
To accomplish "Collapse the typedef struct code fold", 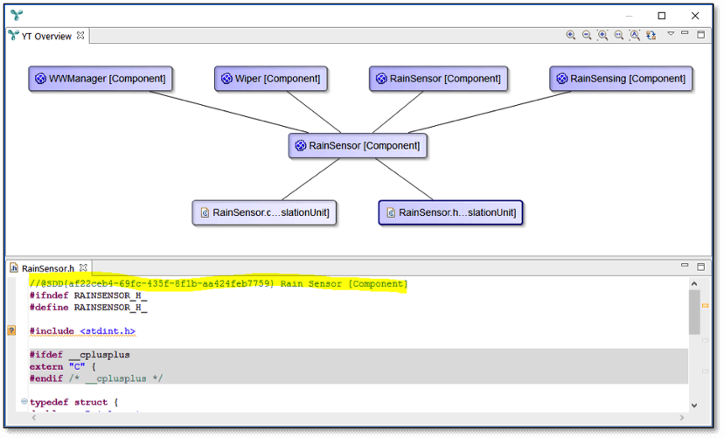I will [24, 402].
